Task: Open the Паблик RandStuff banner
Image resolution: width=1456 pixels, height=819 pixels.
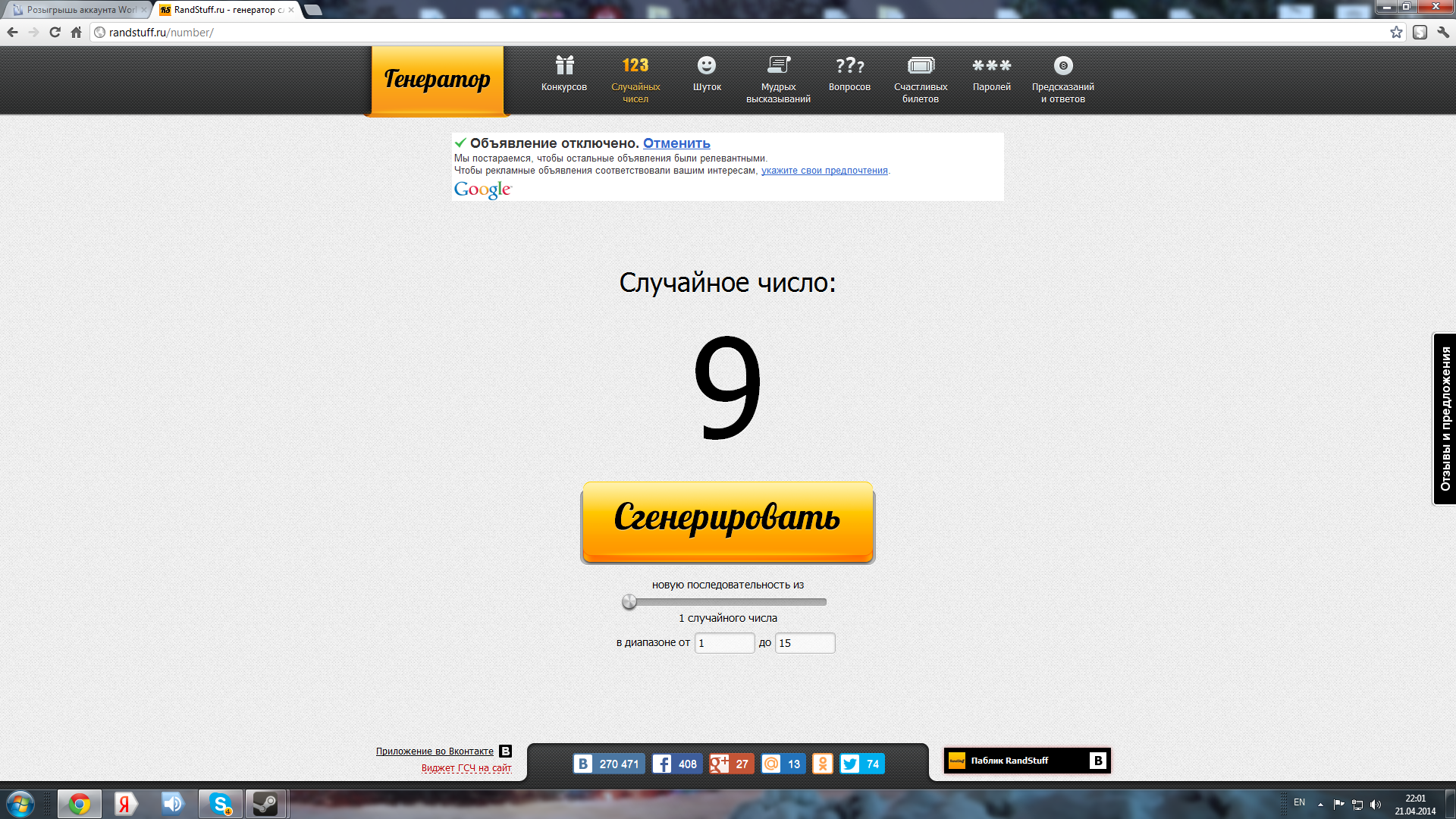Action: [x=1027, y=761]
